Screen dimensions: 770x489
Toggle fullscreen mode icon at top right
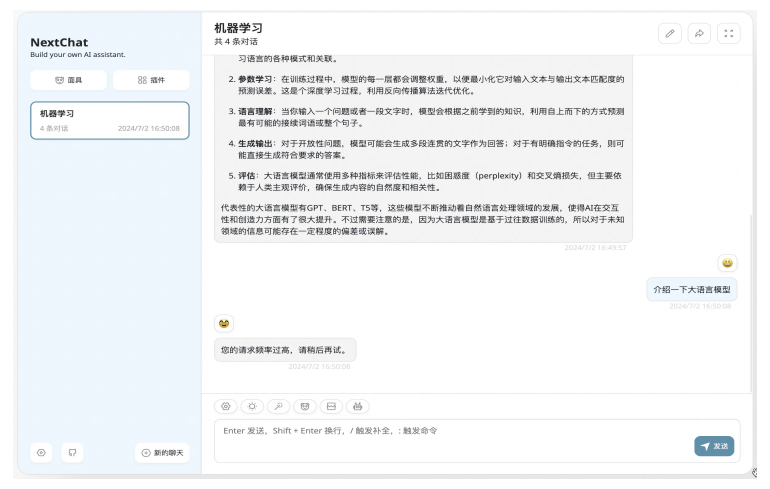coord(729,33)
